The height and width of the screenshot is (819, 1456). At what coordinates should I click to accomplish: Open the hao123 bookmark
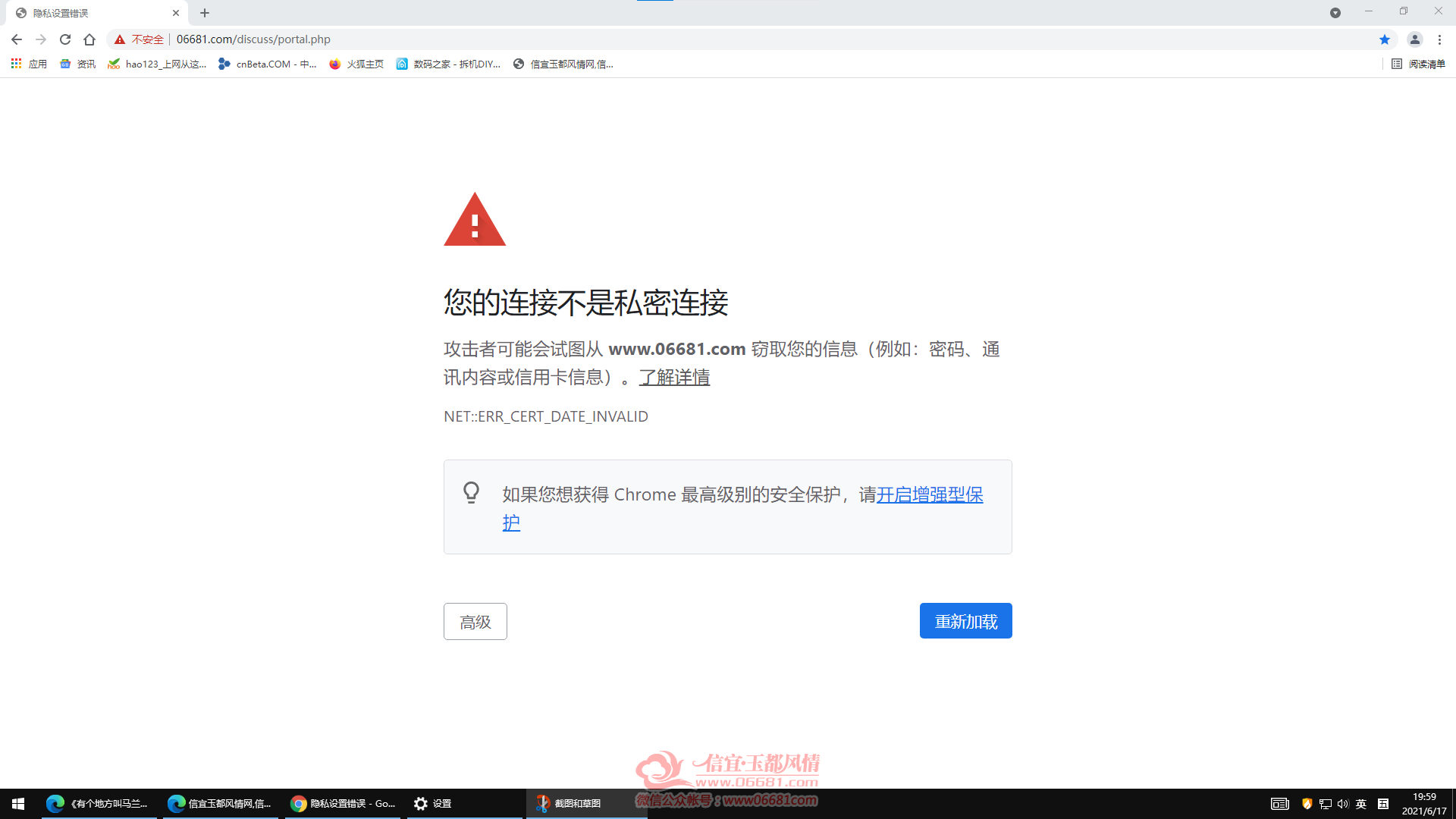158,64
